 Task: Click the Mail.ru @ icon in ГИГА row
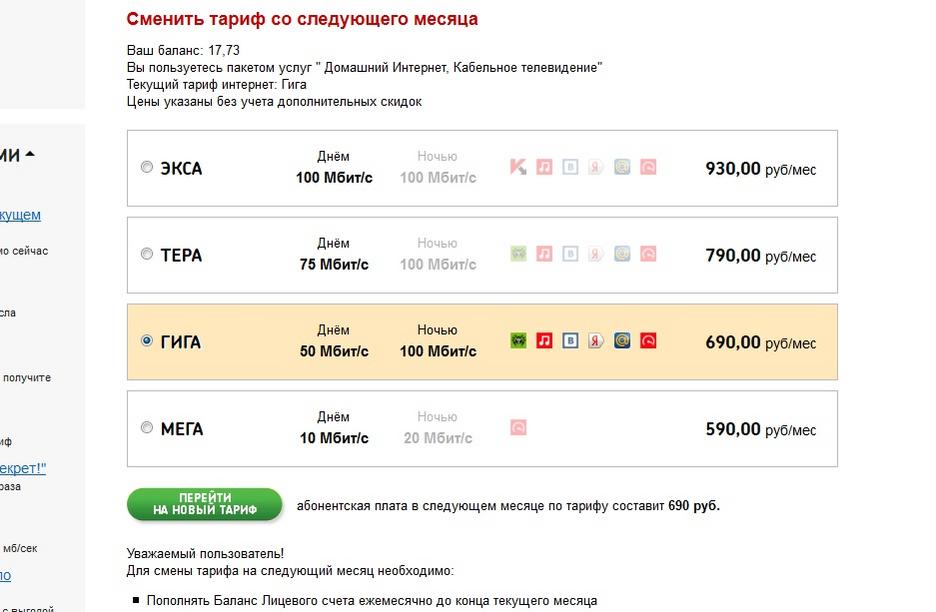pyautogui.click(x=622, y=341)
